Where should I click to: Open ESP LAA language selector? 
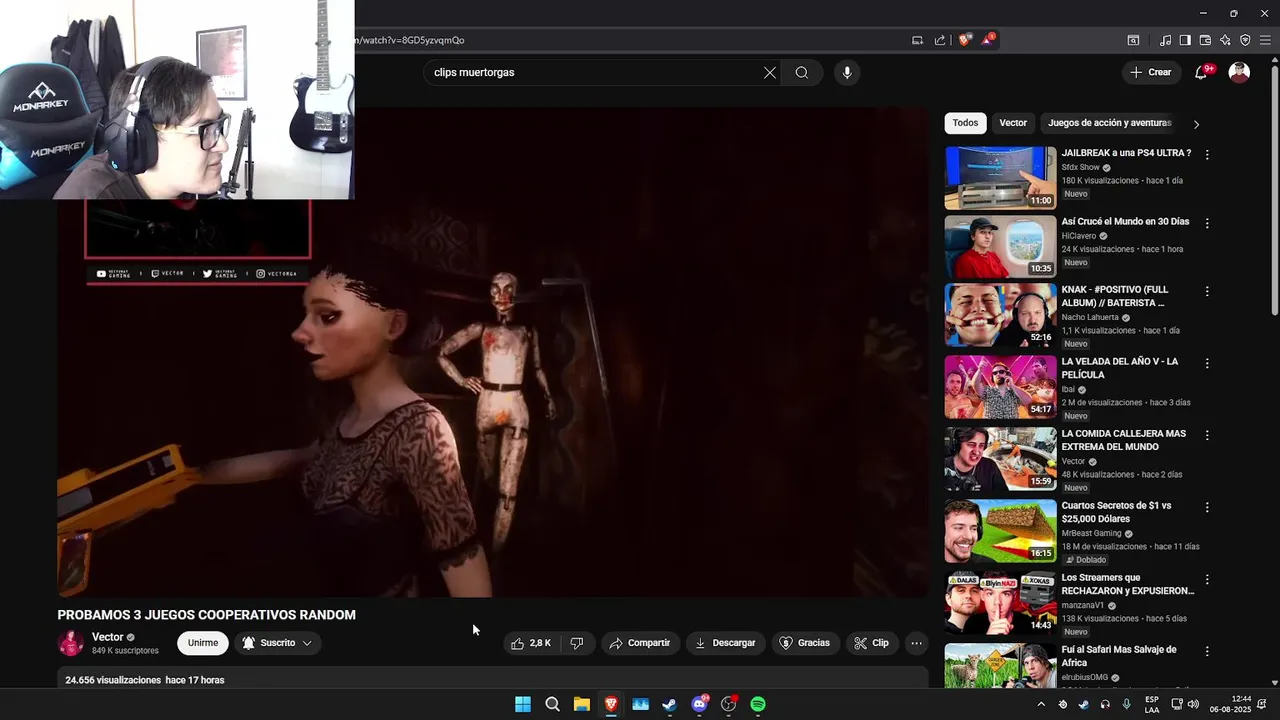click(1152, 704)
